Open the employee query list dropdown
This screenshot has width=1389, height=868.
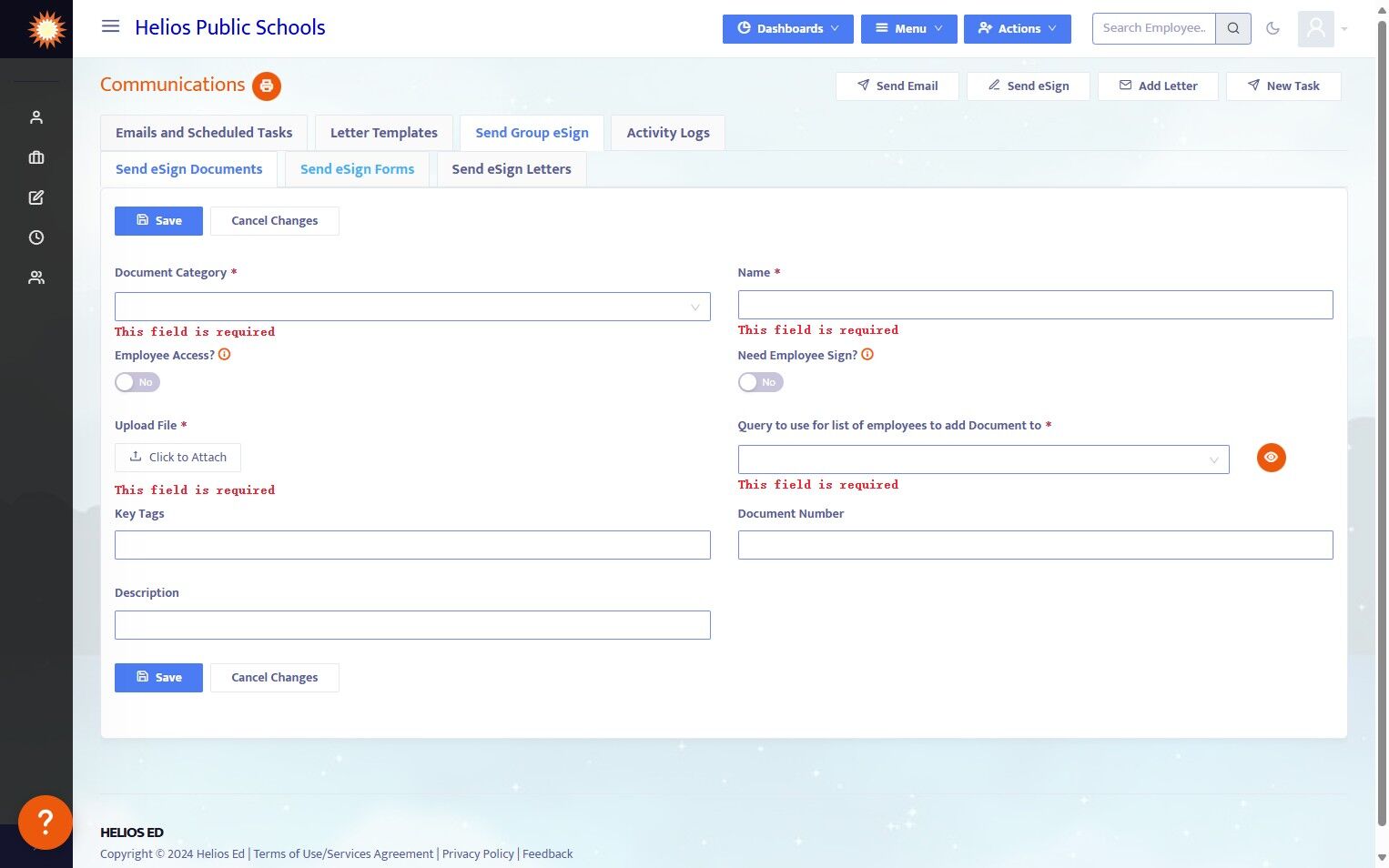(x=983, y=459)
